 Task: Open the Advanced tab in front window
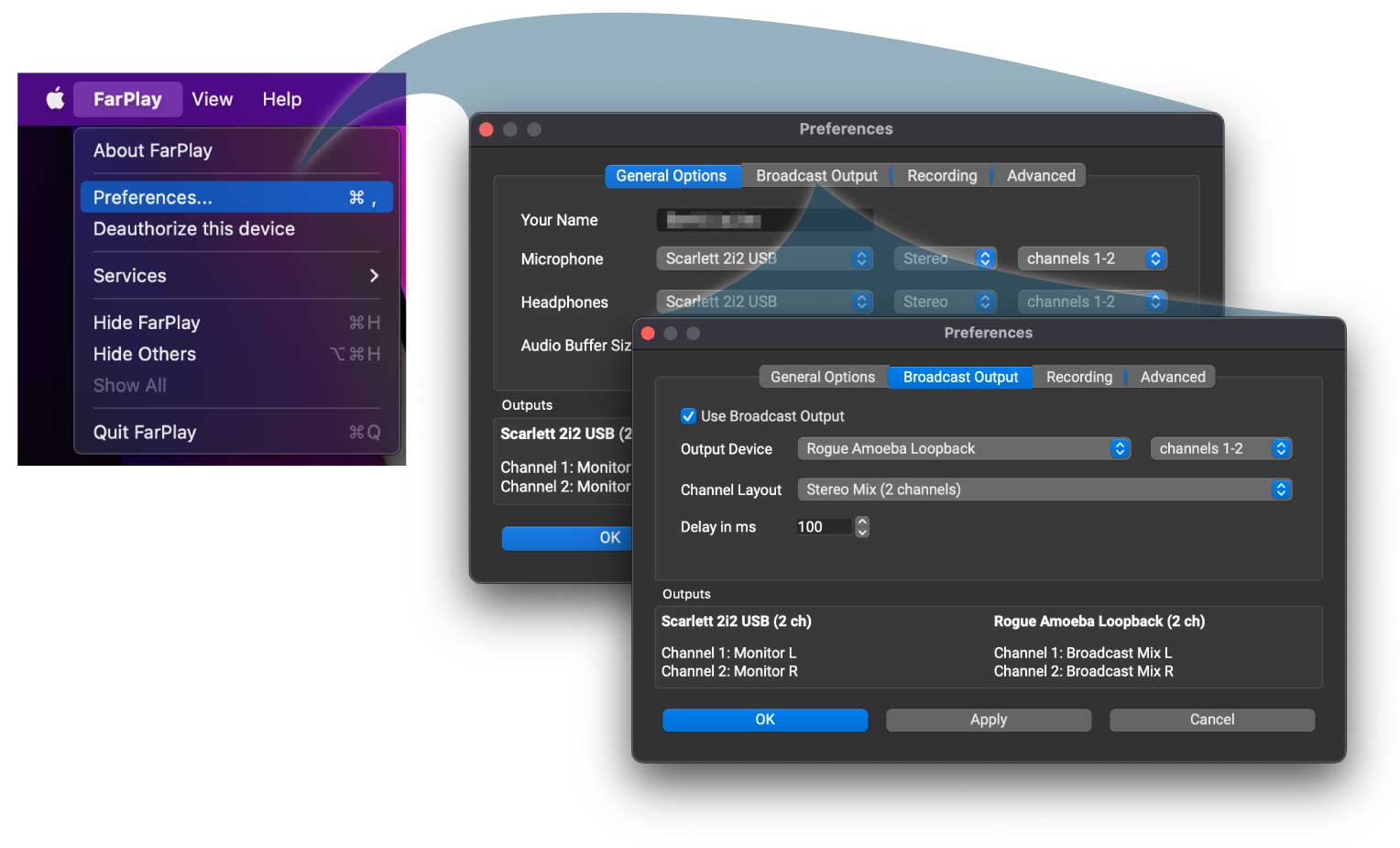point(1172,378)
